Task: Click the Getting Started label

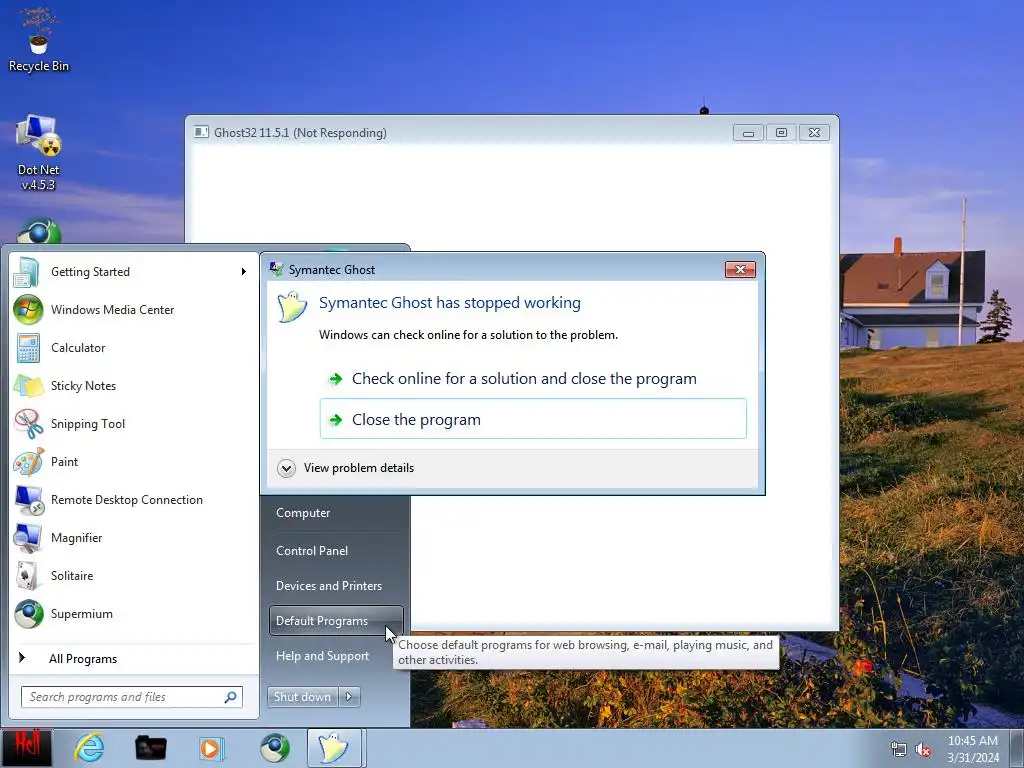Action: (x=90, y=272)
